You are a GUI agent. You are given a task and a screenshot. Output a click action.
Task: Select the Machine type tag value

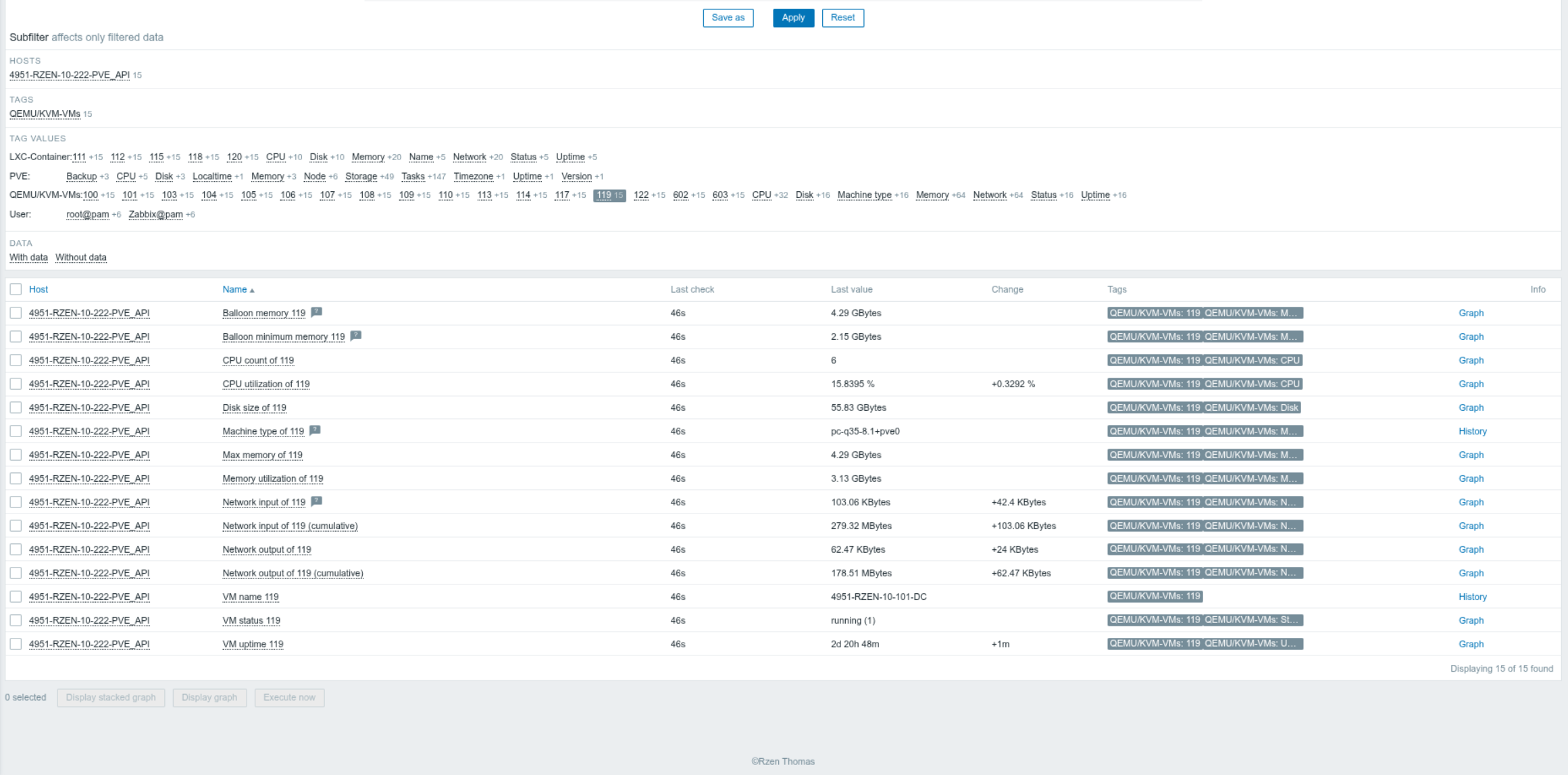864,195
